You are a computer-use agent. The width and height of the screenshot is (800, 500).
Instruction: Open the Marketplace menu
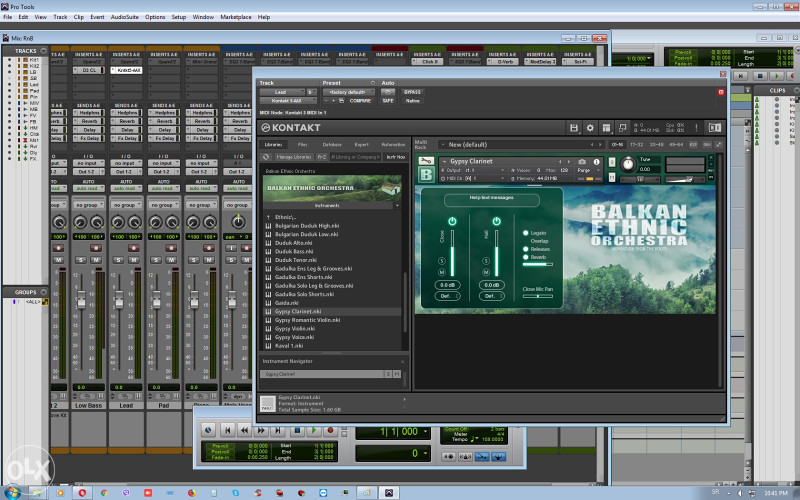[236, 17]
